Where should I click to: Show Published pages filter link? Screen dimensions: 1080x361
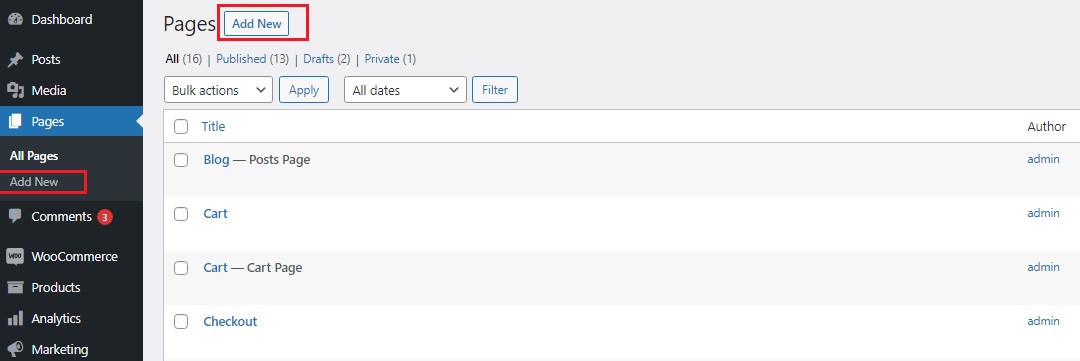[x=241, y=59]
